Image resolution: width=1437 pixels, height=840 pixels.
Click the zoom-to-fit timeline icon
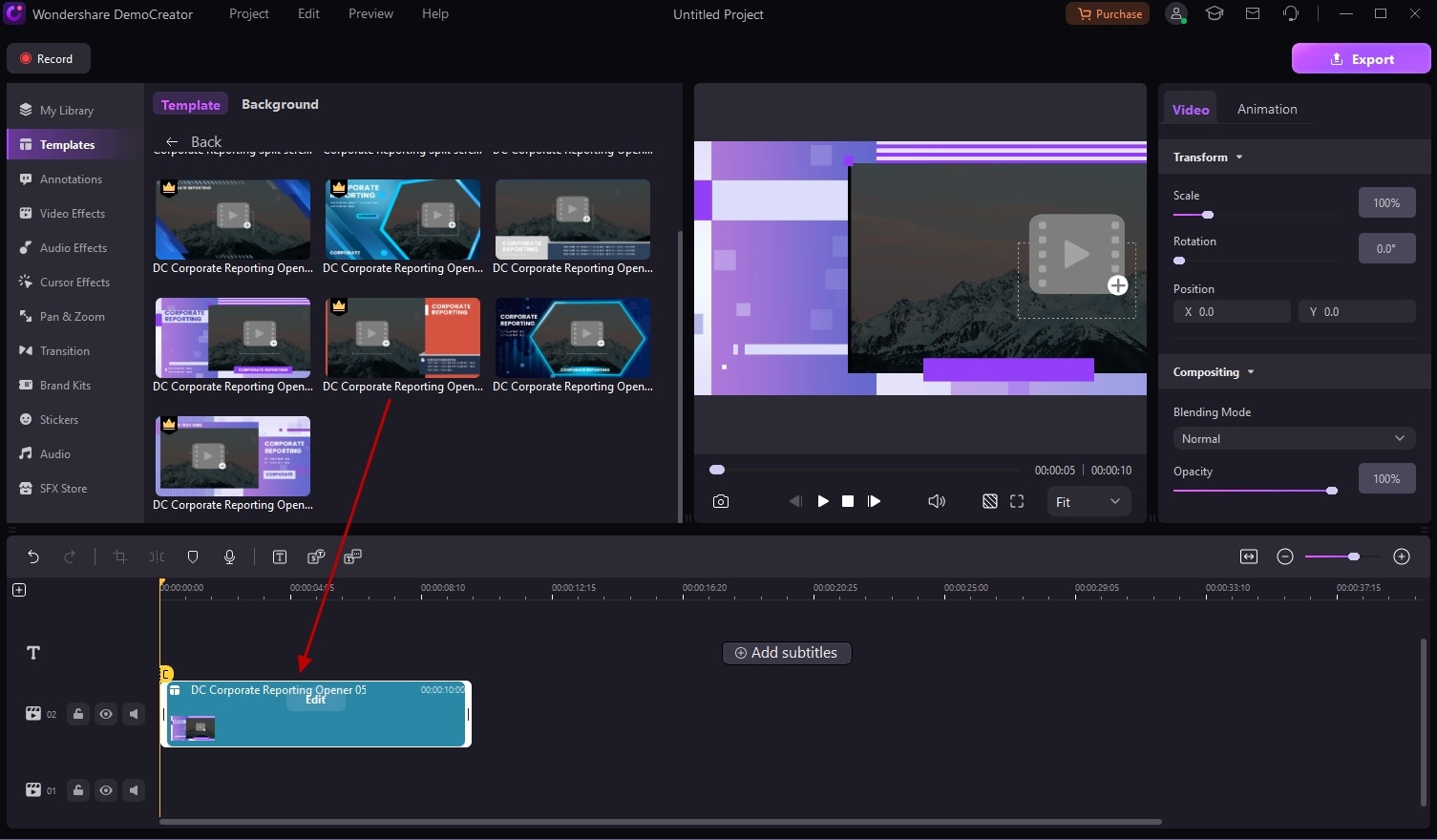[1249, 556]
